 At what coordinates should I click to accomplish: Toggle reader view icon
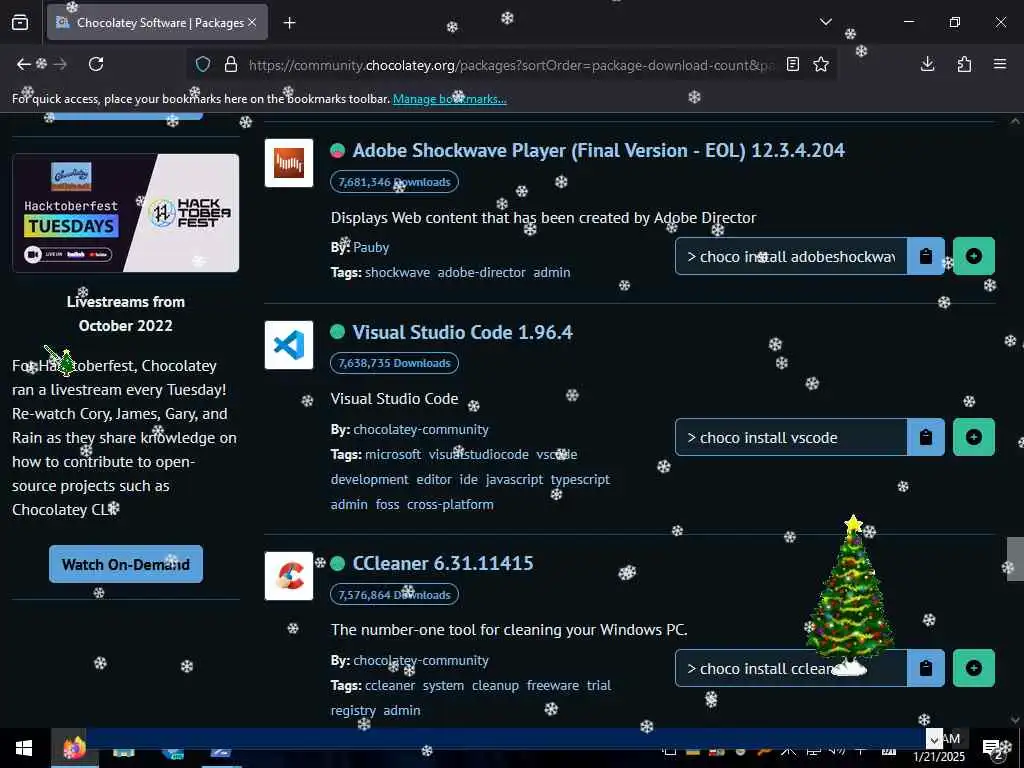tap(793, 64)
